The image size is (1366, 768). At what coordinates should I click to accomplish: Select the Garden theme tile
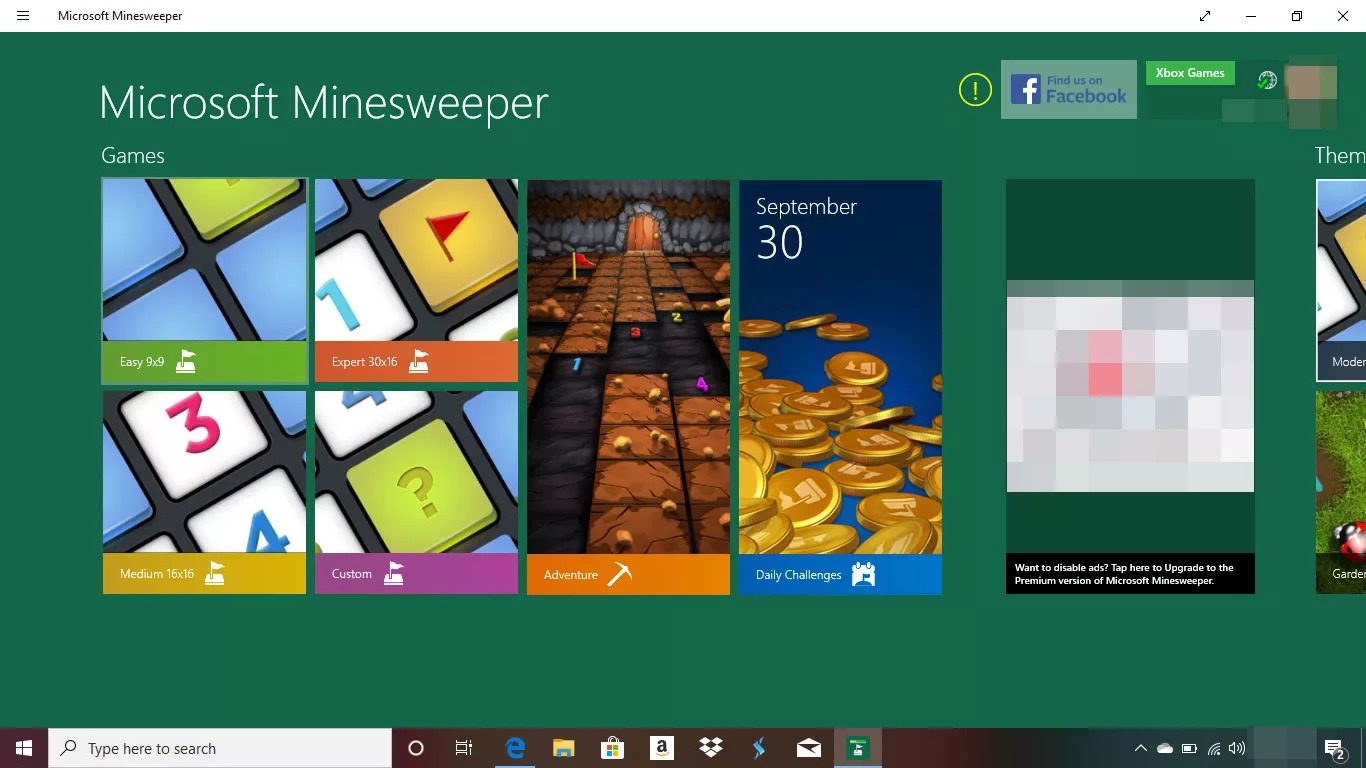click(1341, 492)
